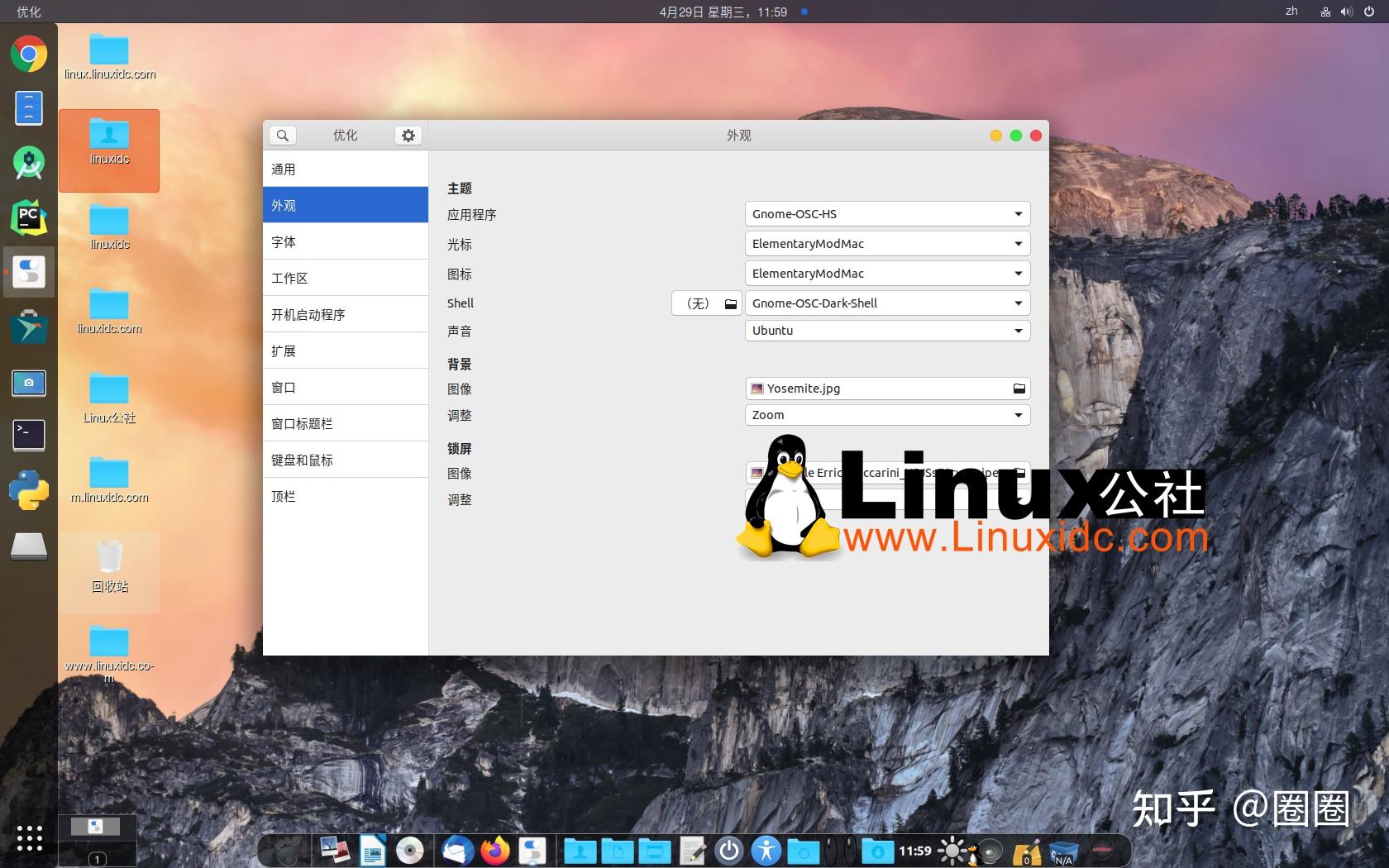Screen dimensions: 1389x868
Task: Open search in the Tweaks window
Action: [282, 135]
